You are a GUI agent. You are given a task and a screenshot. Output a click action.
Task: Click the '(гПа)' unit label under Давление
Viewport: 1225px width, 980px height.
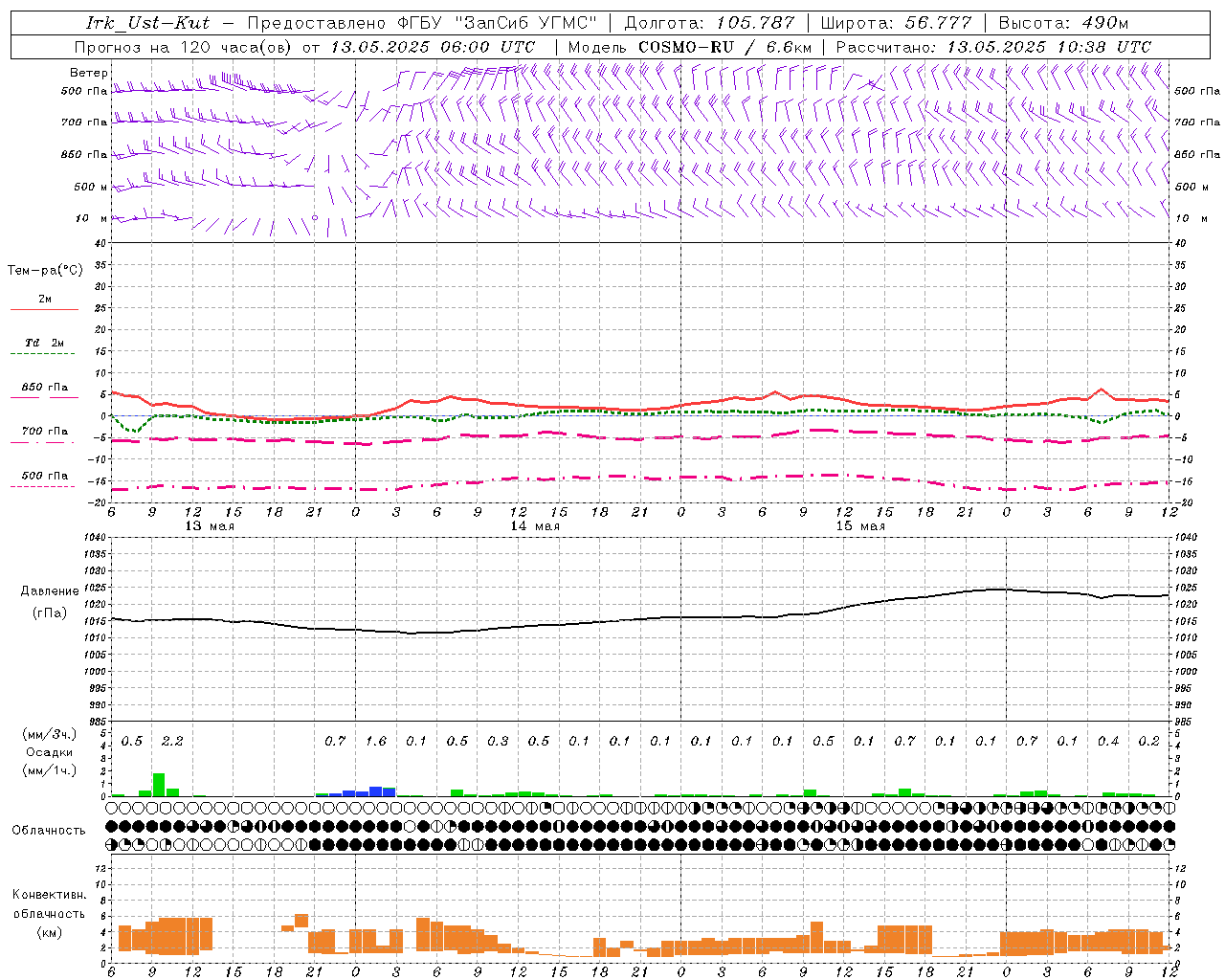point(50,613)
